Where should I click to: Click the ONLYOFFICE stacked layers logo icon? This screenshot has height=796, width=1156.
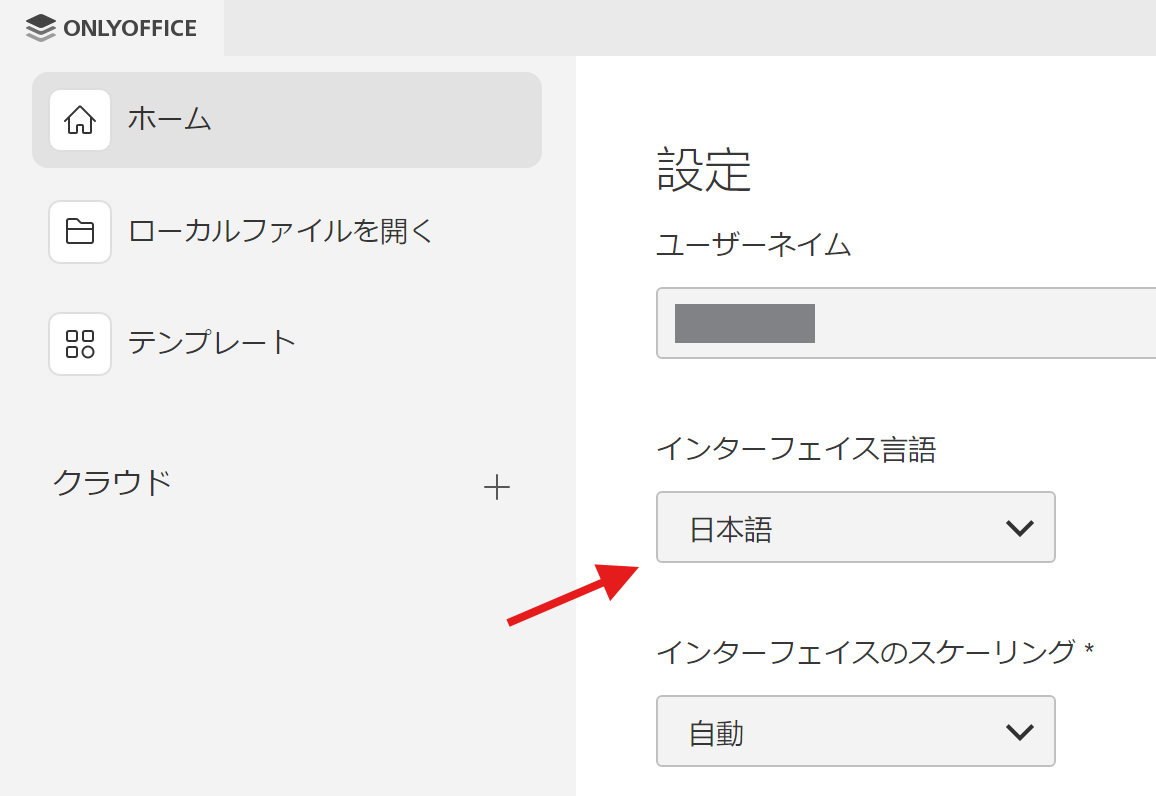(x=41, y=28)
